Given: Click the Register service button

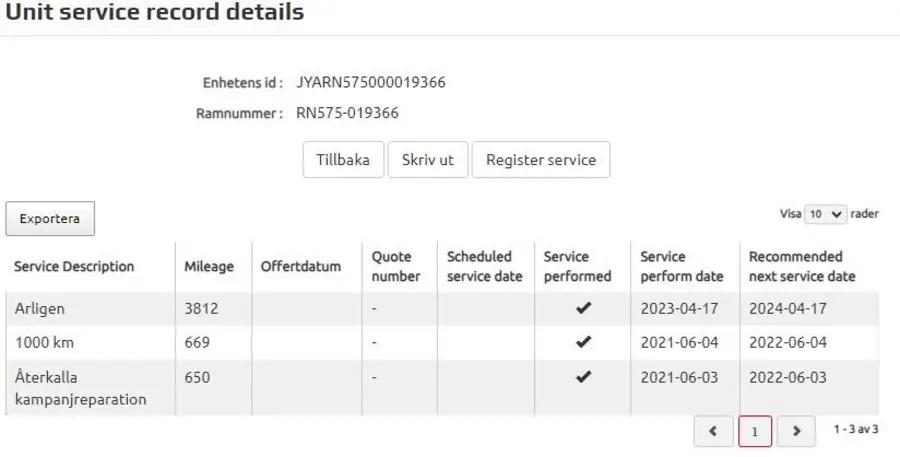Looking at the screenshot, I should pos(540,160).
